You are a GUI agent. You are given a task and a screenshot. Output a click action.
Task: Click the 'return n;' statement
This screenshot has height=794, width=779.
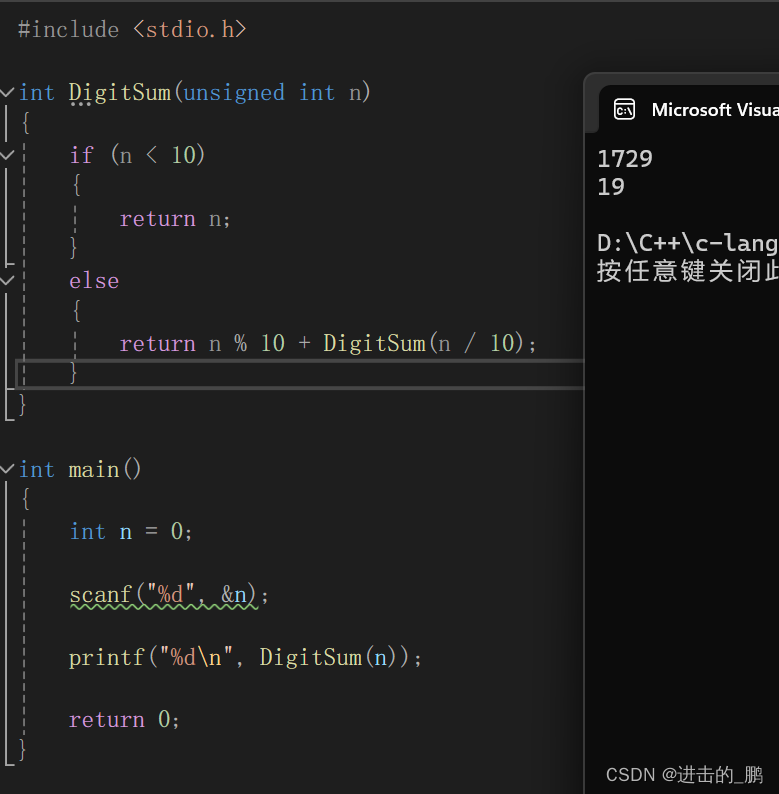pos(175,219)
